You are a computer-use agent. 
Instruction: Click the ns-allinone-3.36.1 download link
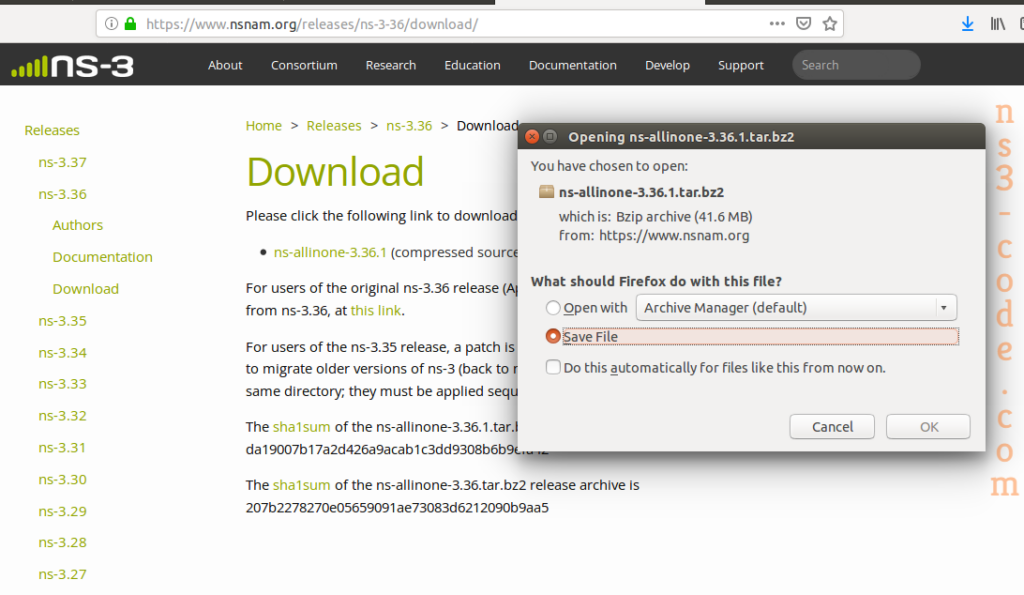tap(330, 252)
